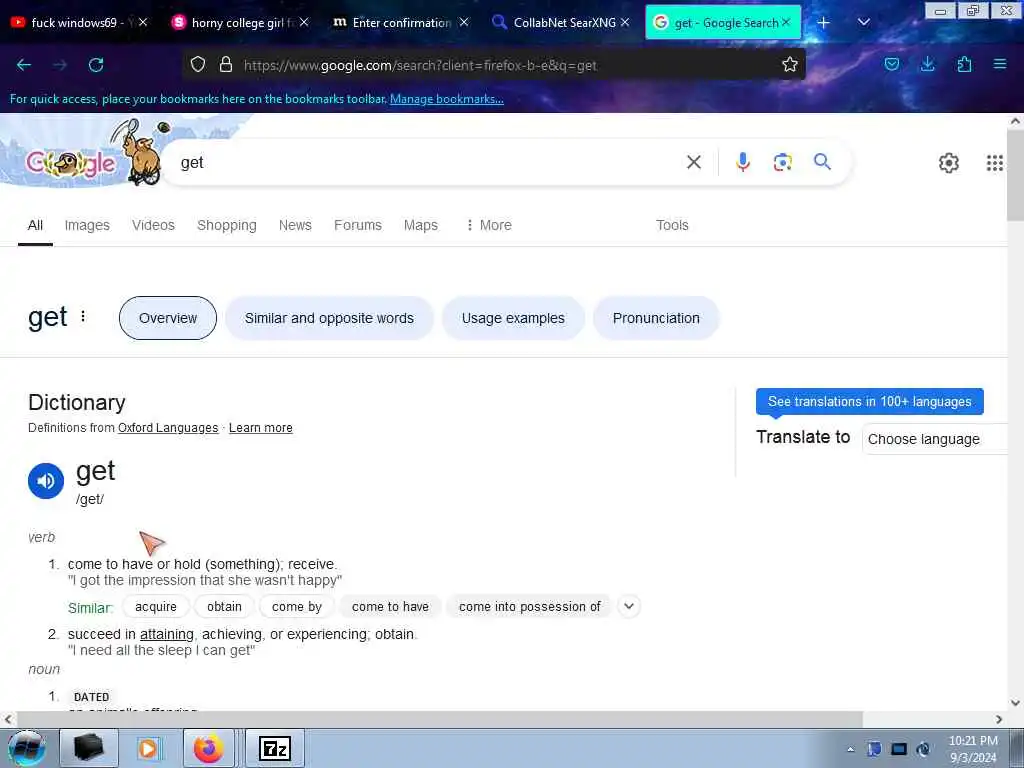Viewport: 1024px width, 768px height.
Task: Select the Usage examples chip
Action: click(513, 318)
